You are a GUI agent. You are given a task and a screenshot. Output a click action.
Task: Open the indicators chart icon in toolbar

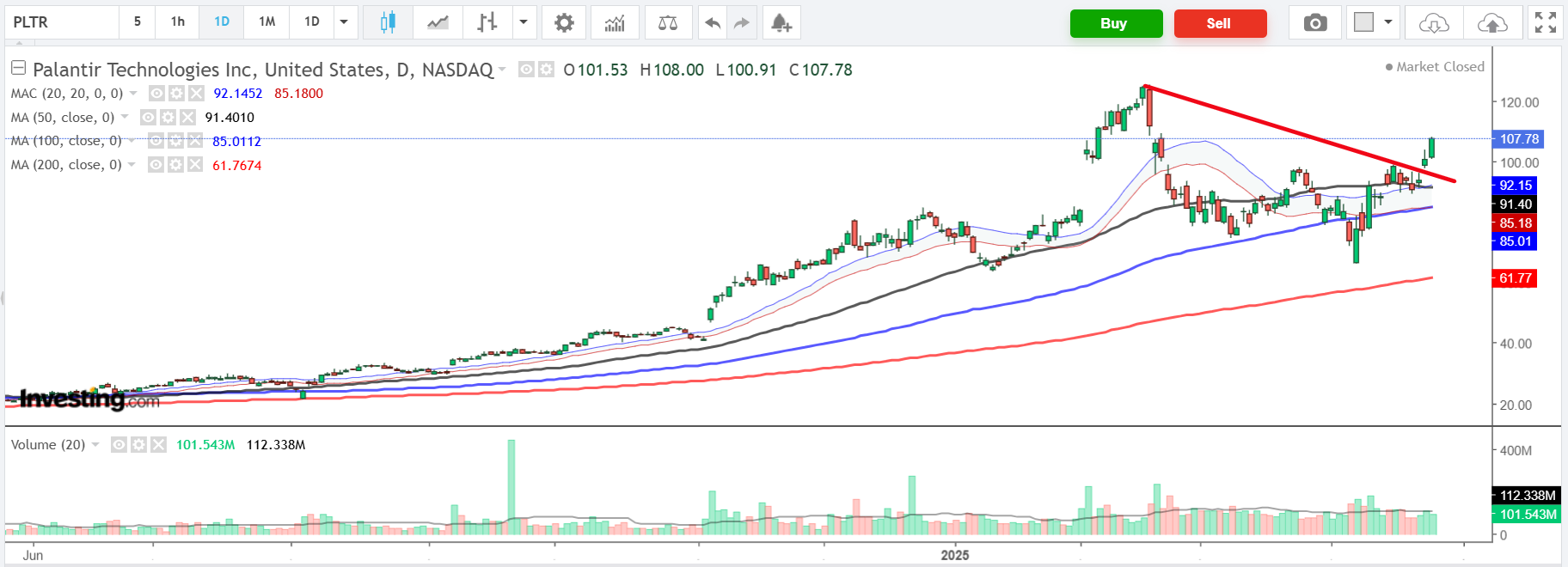tap(615, 22)
